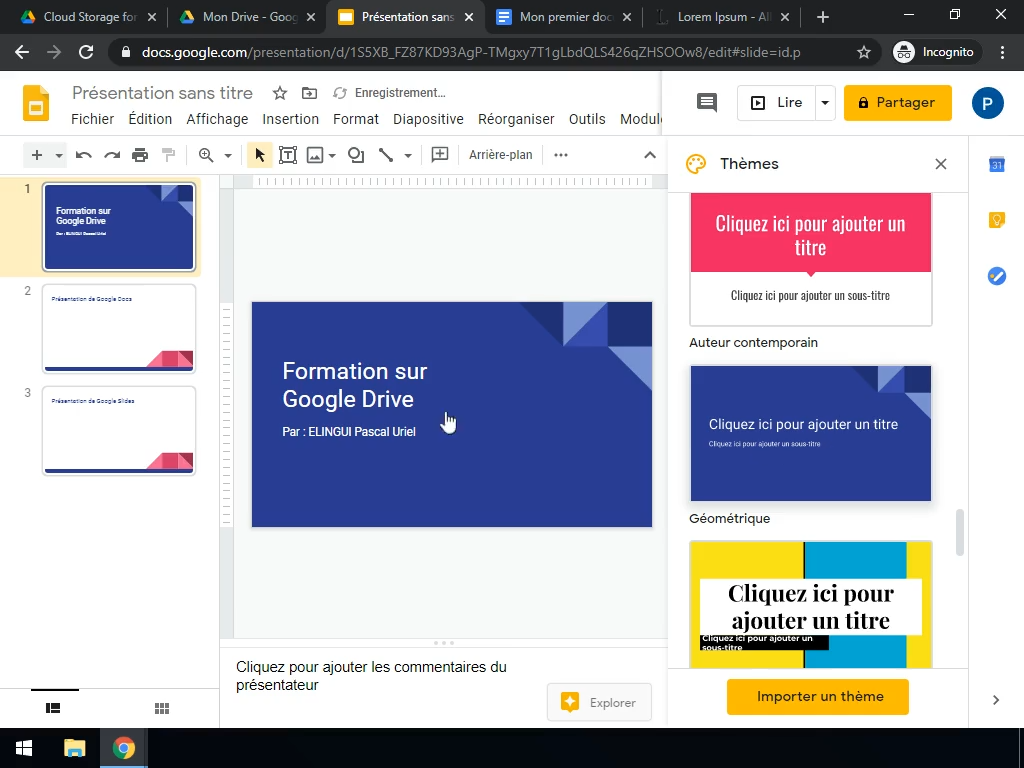Open the Insertion menu

(291, 119)
